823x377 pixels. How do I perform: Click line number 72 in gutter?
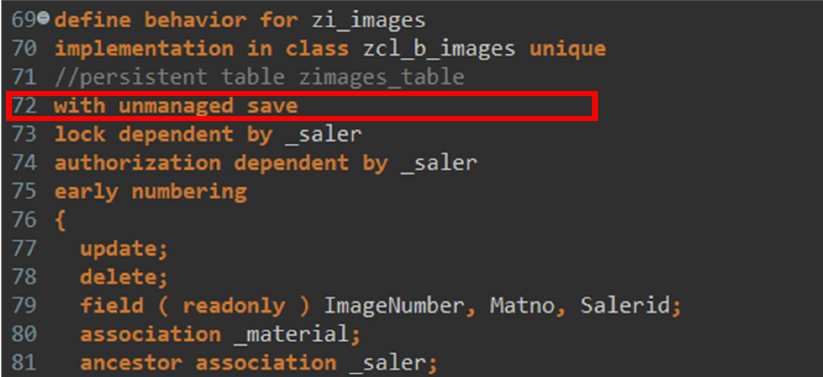click(24, 106)
